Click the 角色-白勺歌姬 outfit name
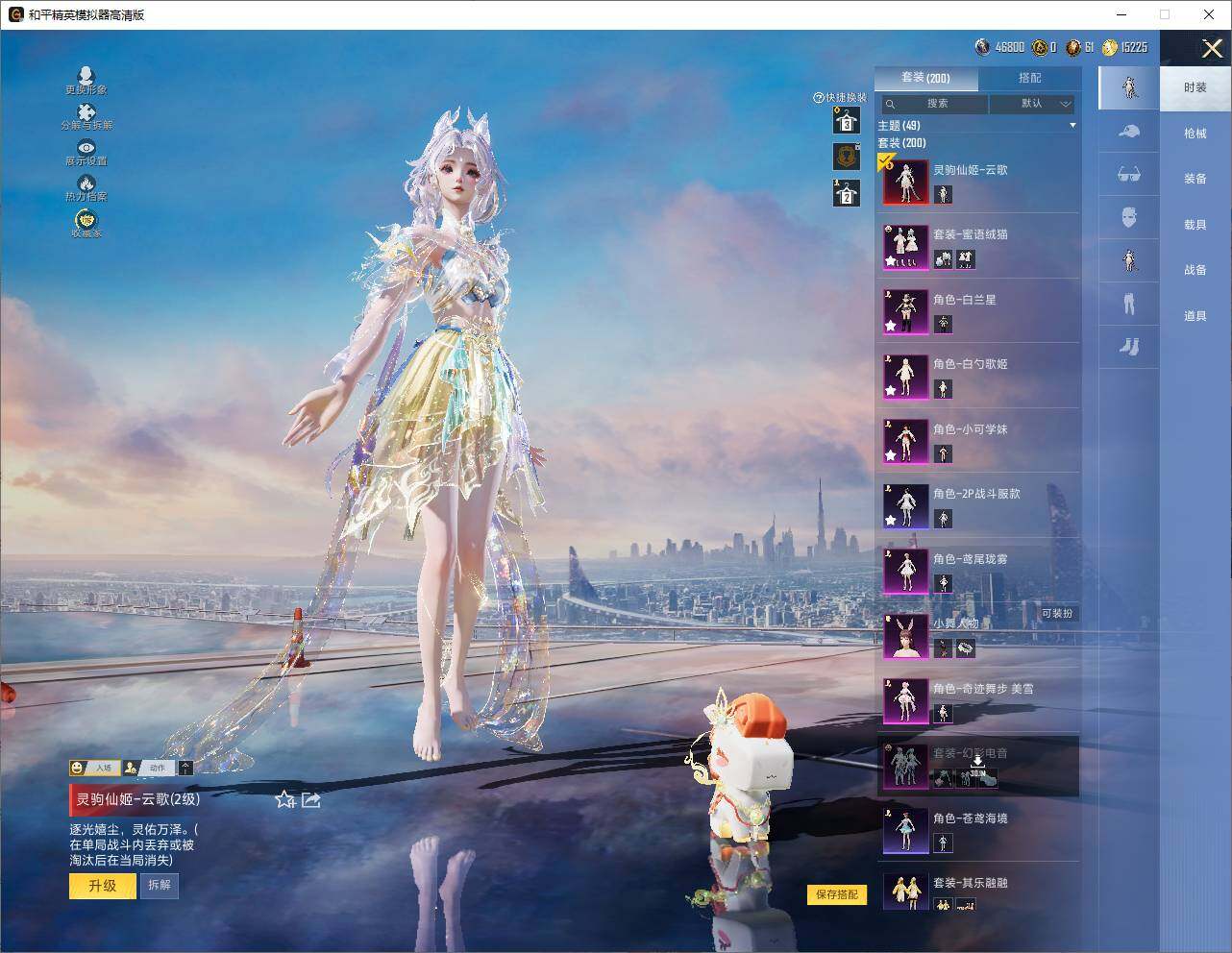Viewport: 1232px width, 953px height. tap(970, 364)
